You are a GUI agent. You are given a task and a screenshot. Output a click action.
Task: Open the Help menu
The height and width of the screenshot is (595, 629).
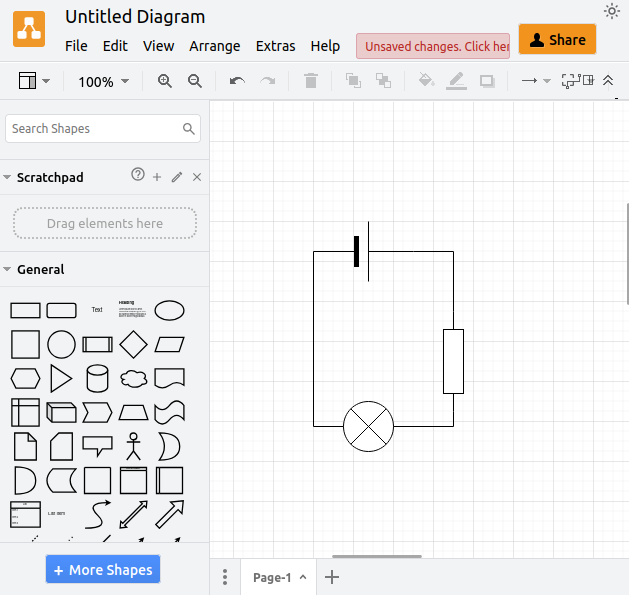coord(325,46)
